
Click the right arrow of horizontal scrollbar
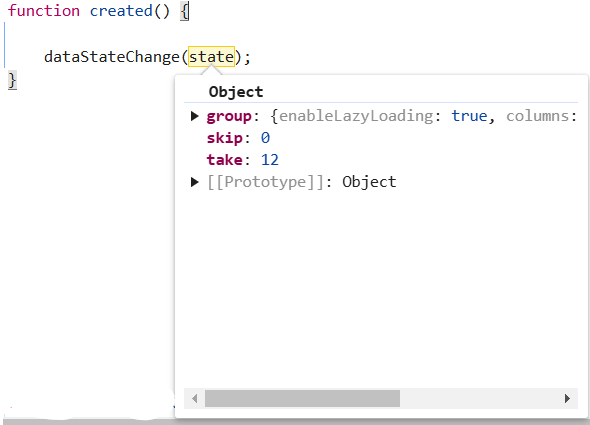[567, 398]
